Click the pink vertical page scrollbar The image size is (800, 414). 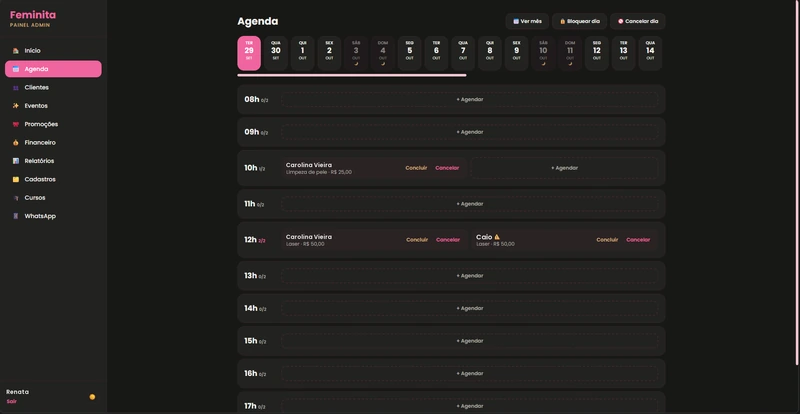(x=797, y=182)
